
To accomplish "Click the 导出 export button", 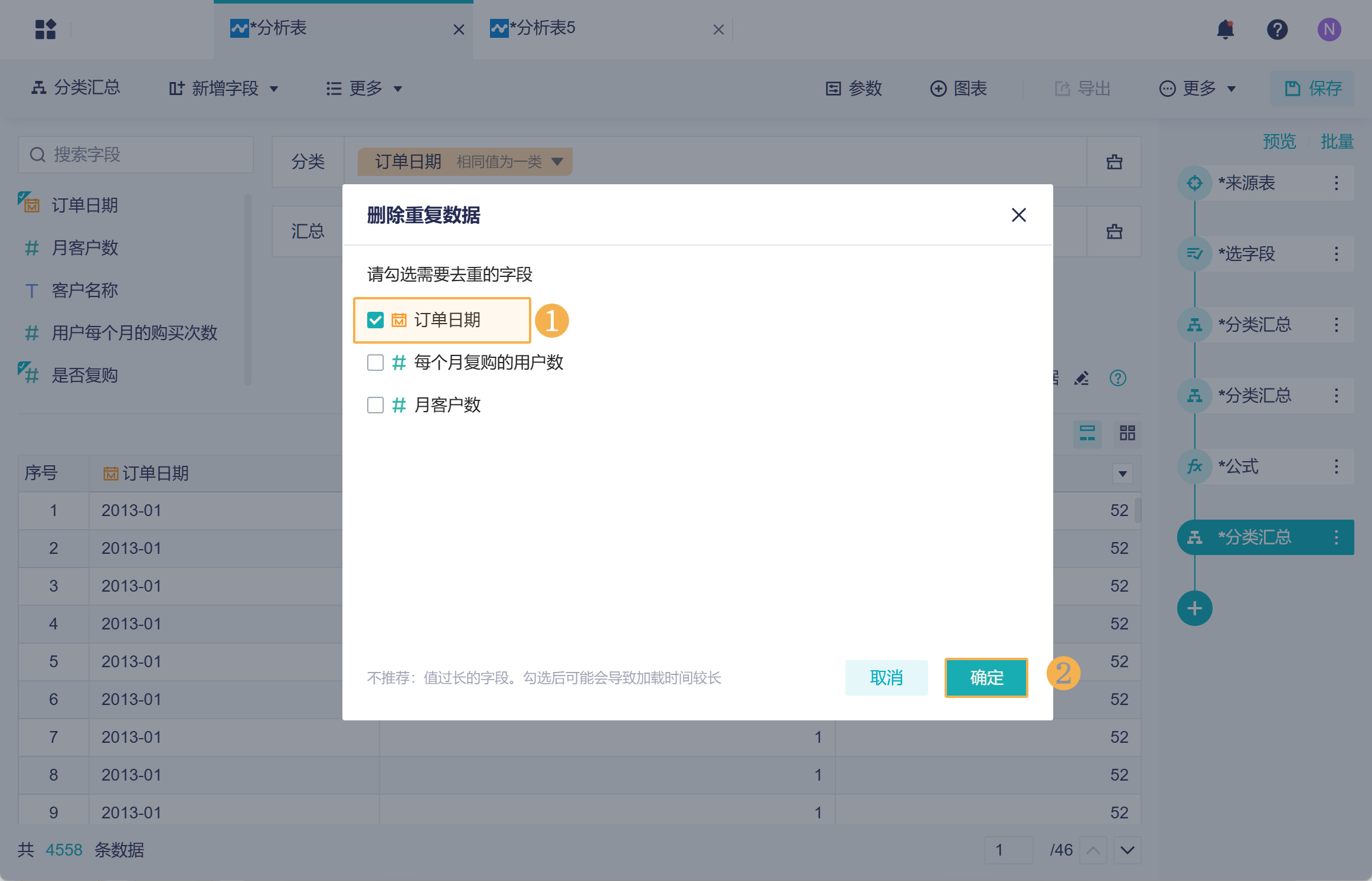I will [1083, 89].
